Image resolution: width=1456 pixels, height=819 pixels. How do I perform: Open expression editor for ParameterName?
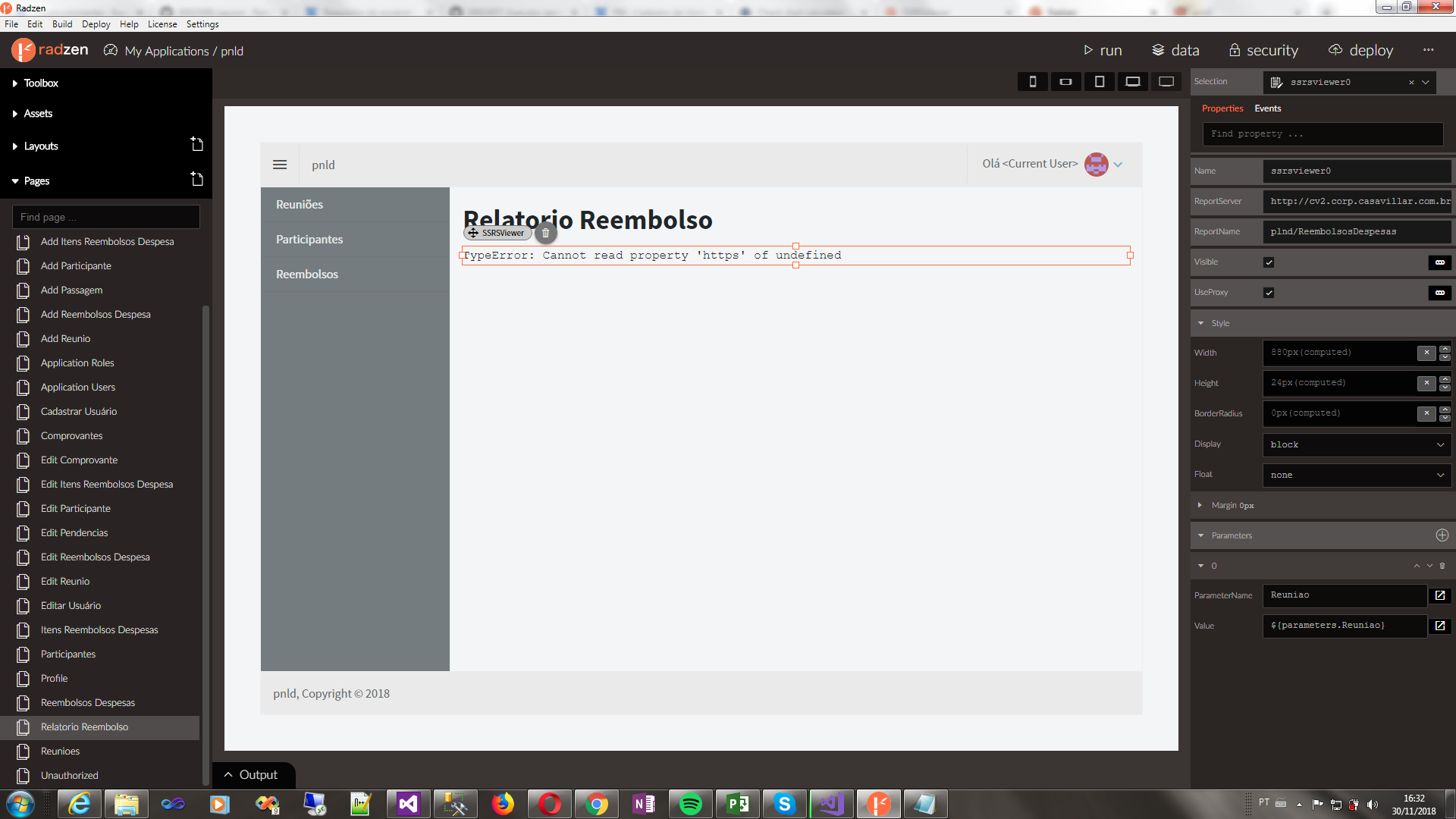1440,595
